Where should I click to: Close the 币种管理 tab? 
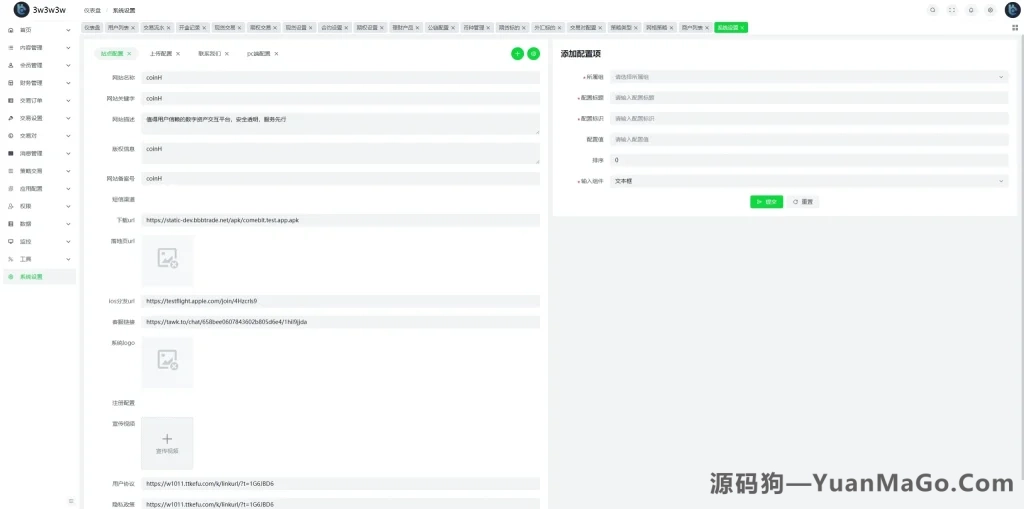pos(488,28)
